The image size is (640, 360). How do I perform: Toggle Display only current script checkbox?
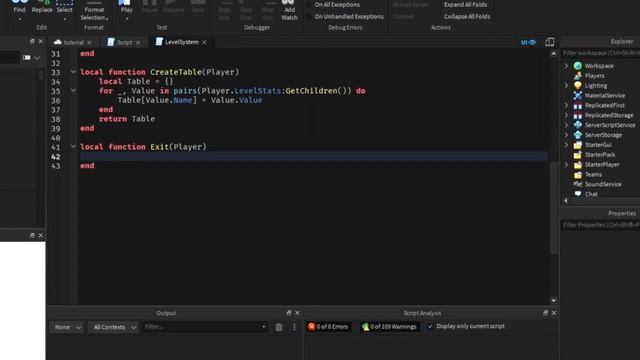pyautogui.click(x=430, y=326)
